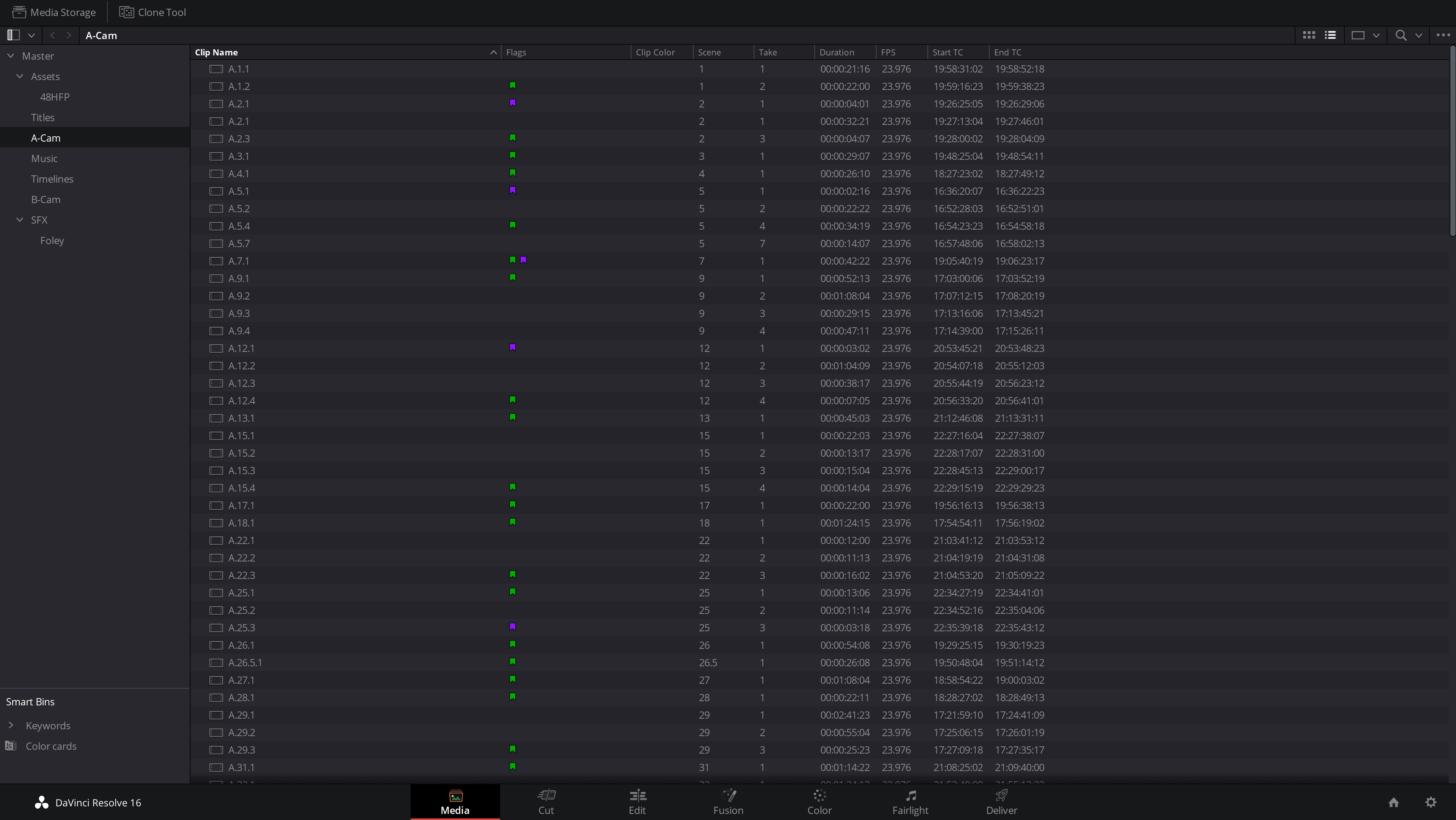Screen dimensions: 1456x820
Task: Switch to the Fairlight page
Action: pos(910,802)
